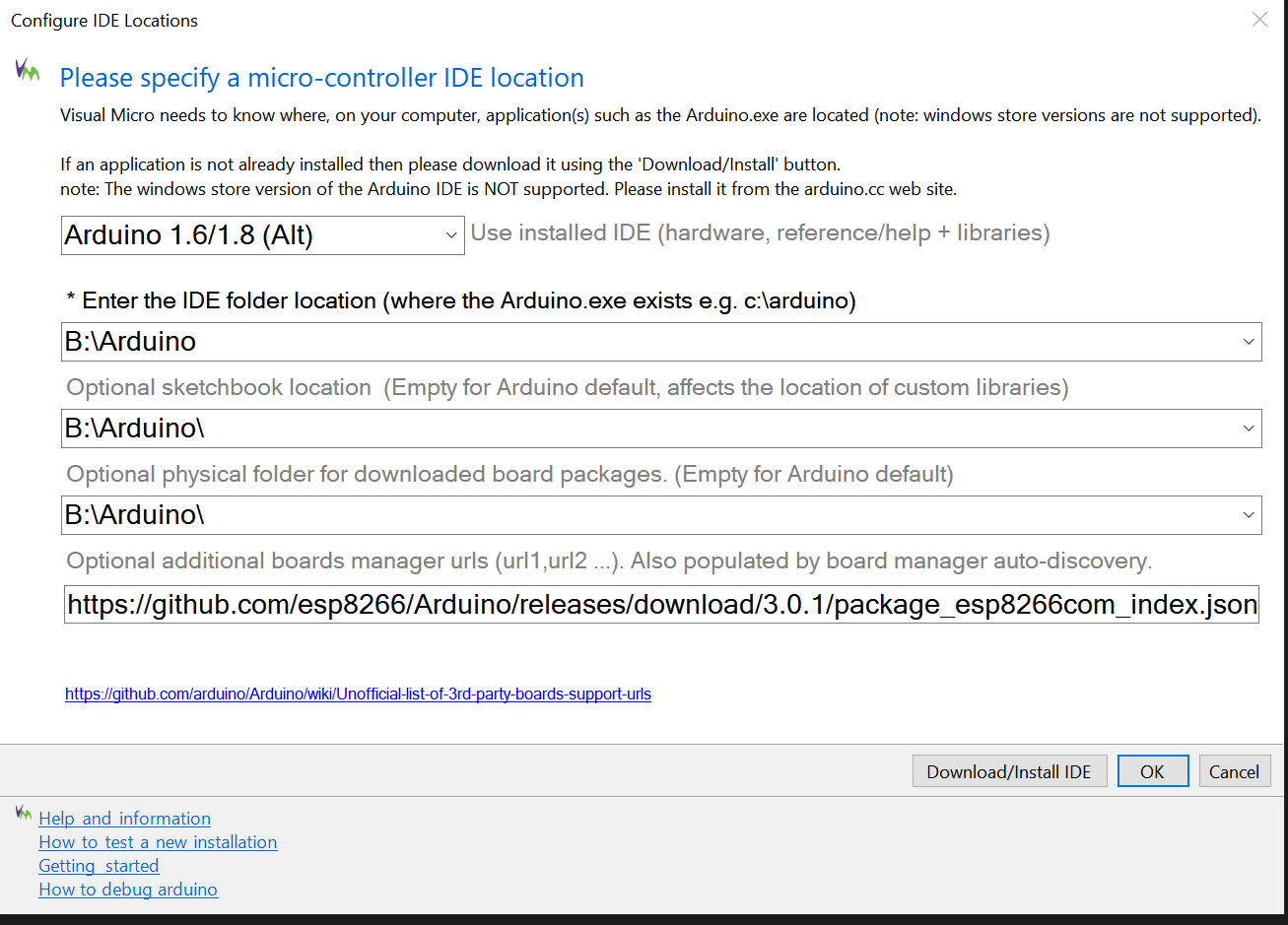Click the 'Use installed IDE' label text

pyautogui.click(x=760, y=233)
